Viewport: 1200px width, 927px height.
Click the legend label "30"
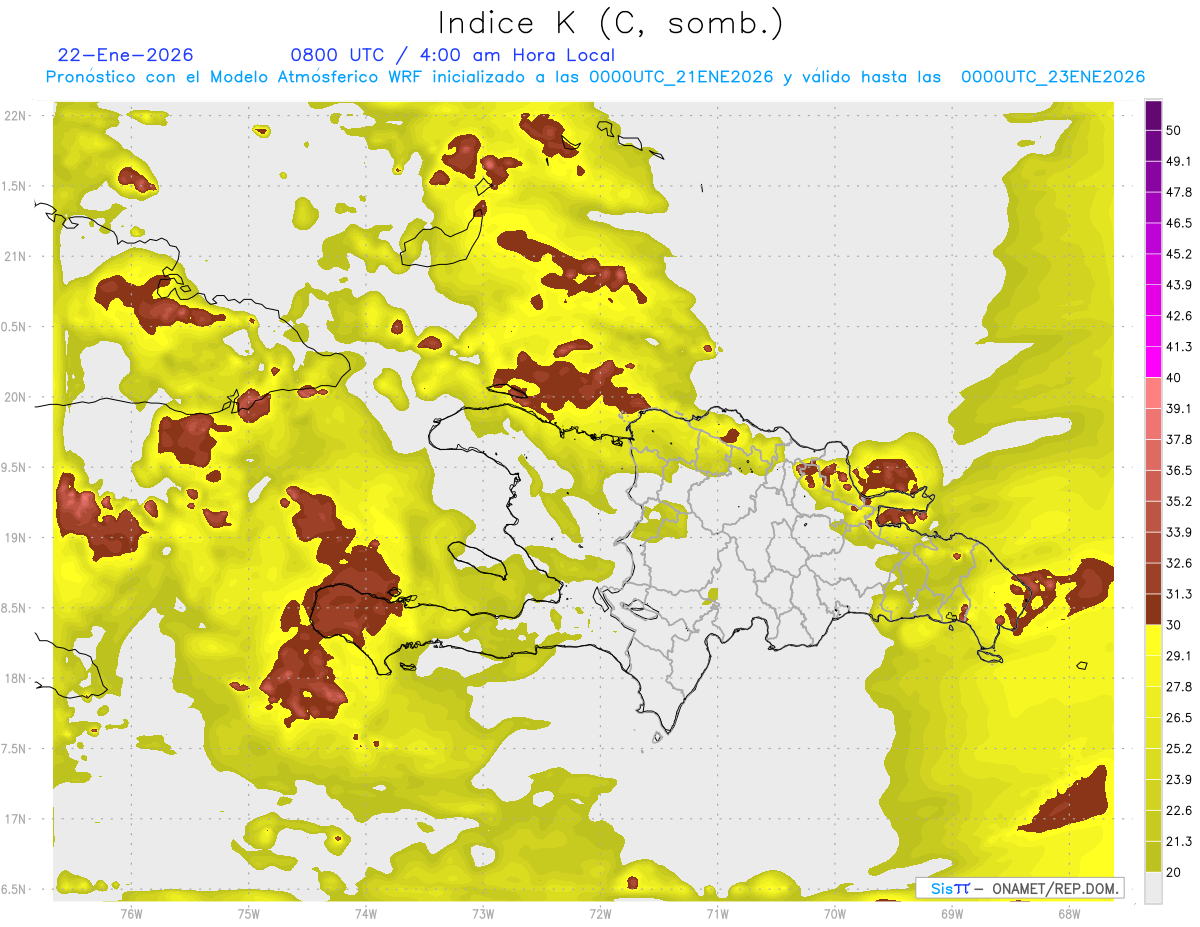click(1174, 625)
